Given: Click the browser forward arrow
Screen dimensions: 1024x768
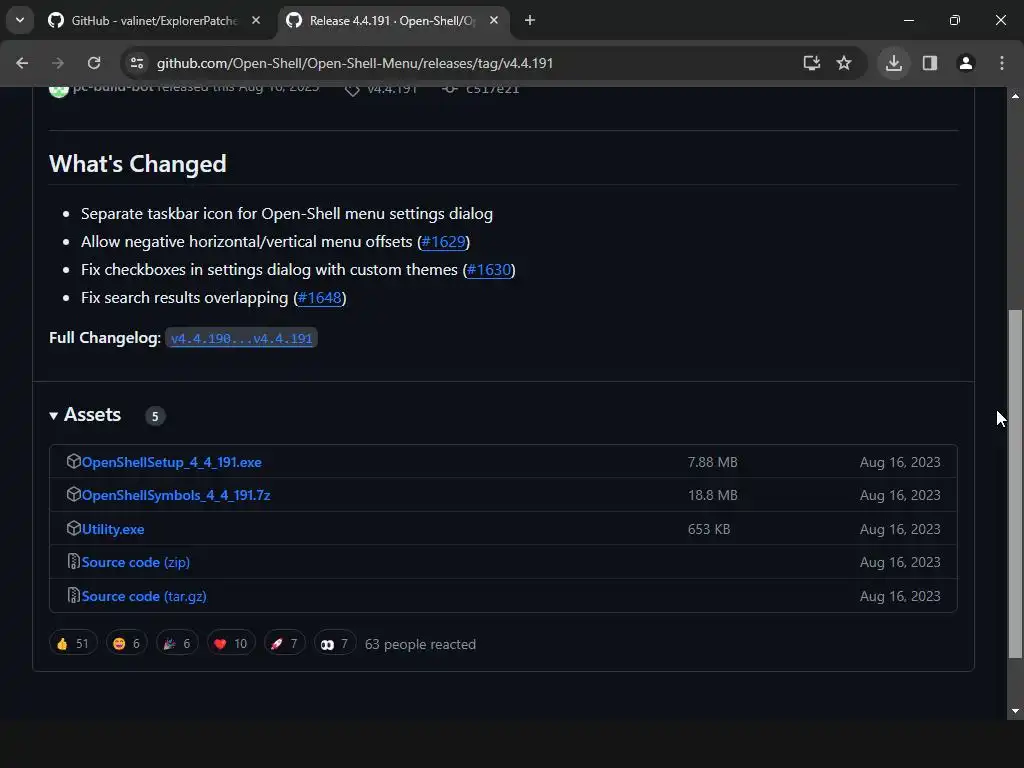Looking at the screenshot, I should coord(58,63).
